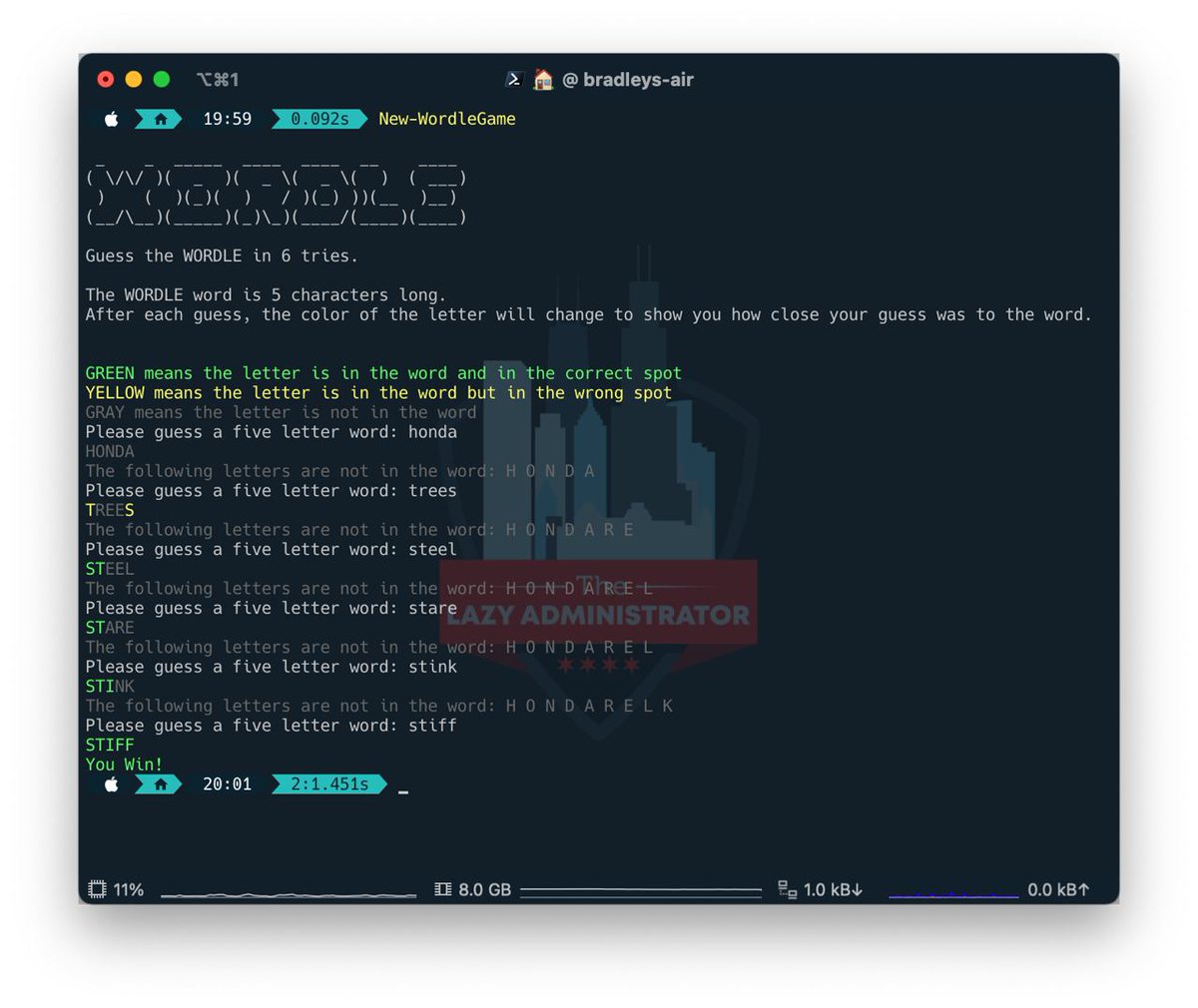Click the guess prompt line with 'stare'
The image size is (1198, 1008).
coord(272,608)
